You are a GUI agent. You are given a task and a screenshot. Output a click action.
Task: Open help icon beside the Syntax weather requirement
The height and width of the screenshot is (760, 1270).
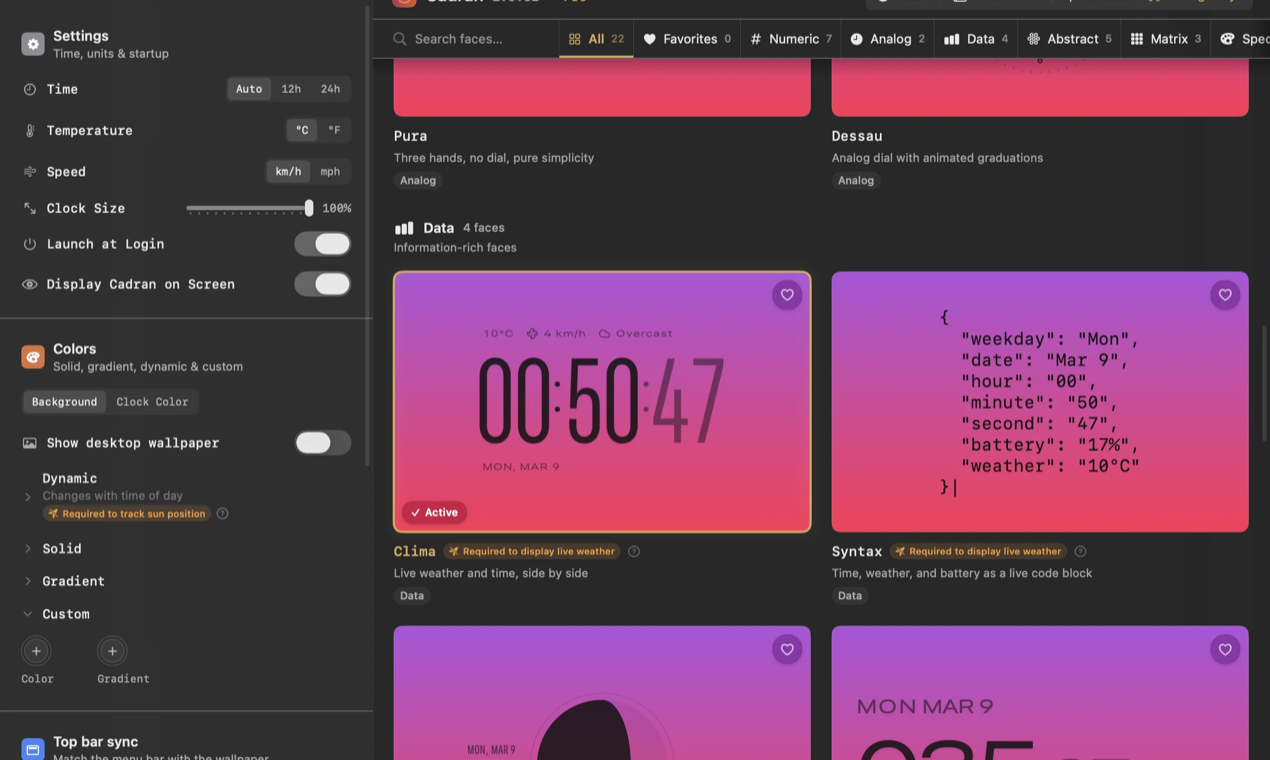[x=1080, y=551]
